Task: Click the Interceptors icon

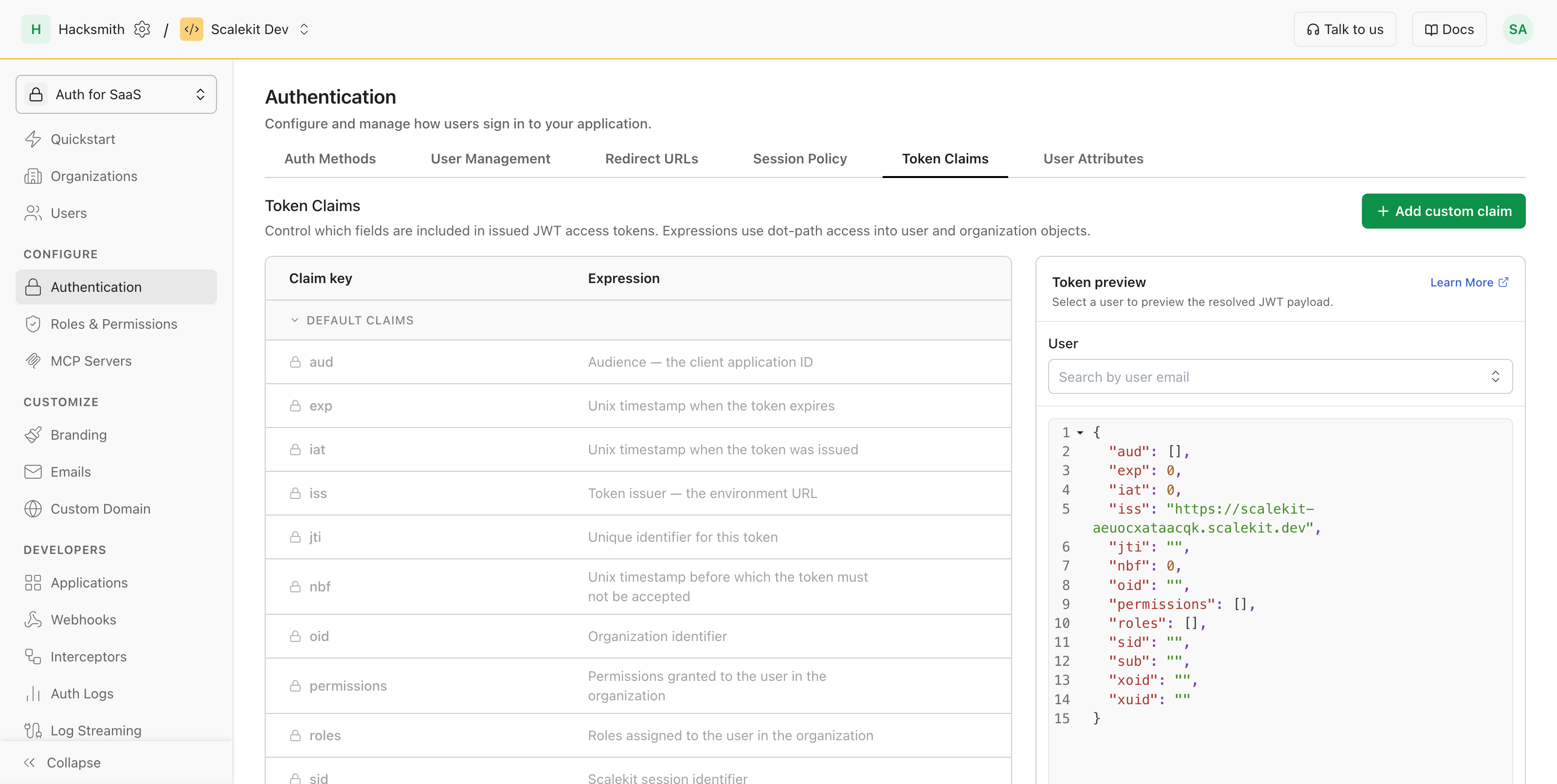Action: click(x=33, y=657)
